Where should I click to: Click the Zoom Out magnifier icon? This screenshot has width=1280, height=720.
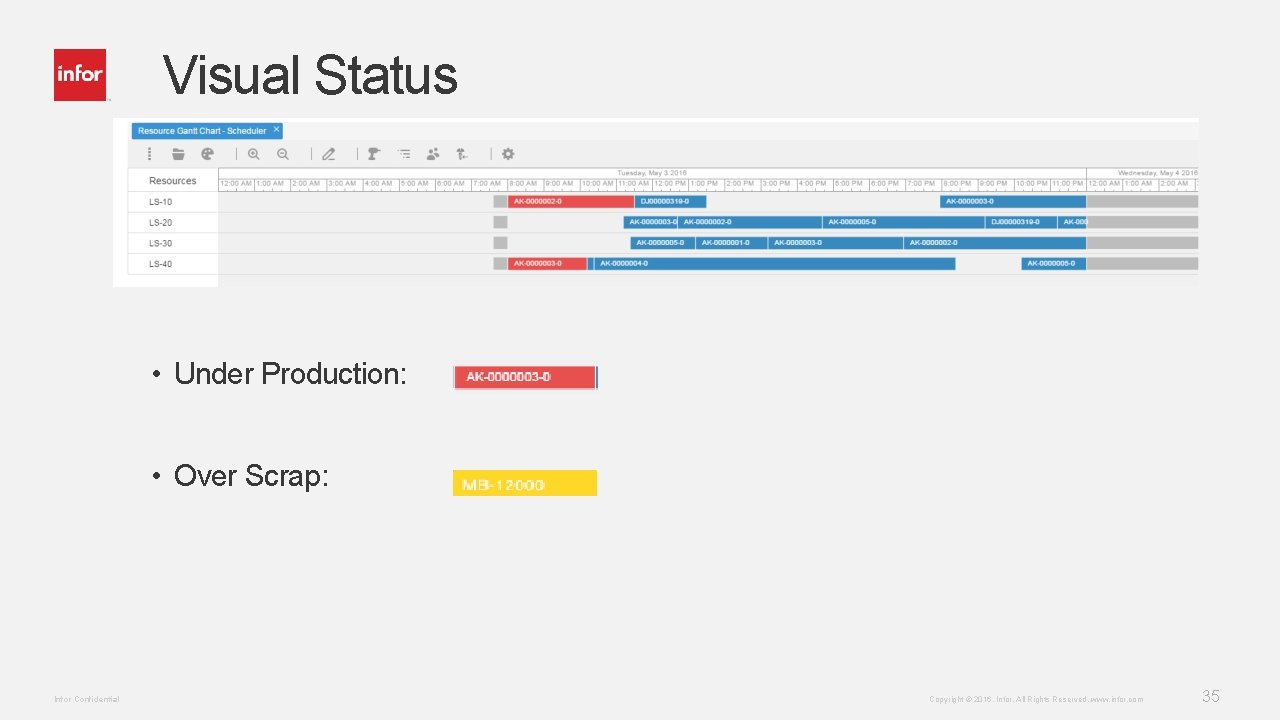tap(283, 153)
